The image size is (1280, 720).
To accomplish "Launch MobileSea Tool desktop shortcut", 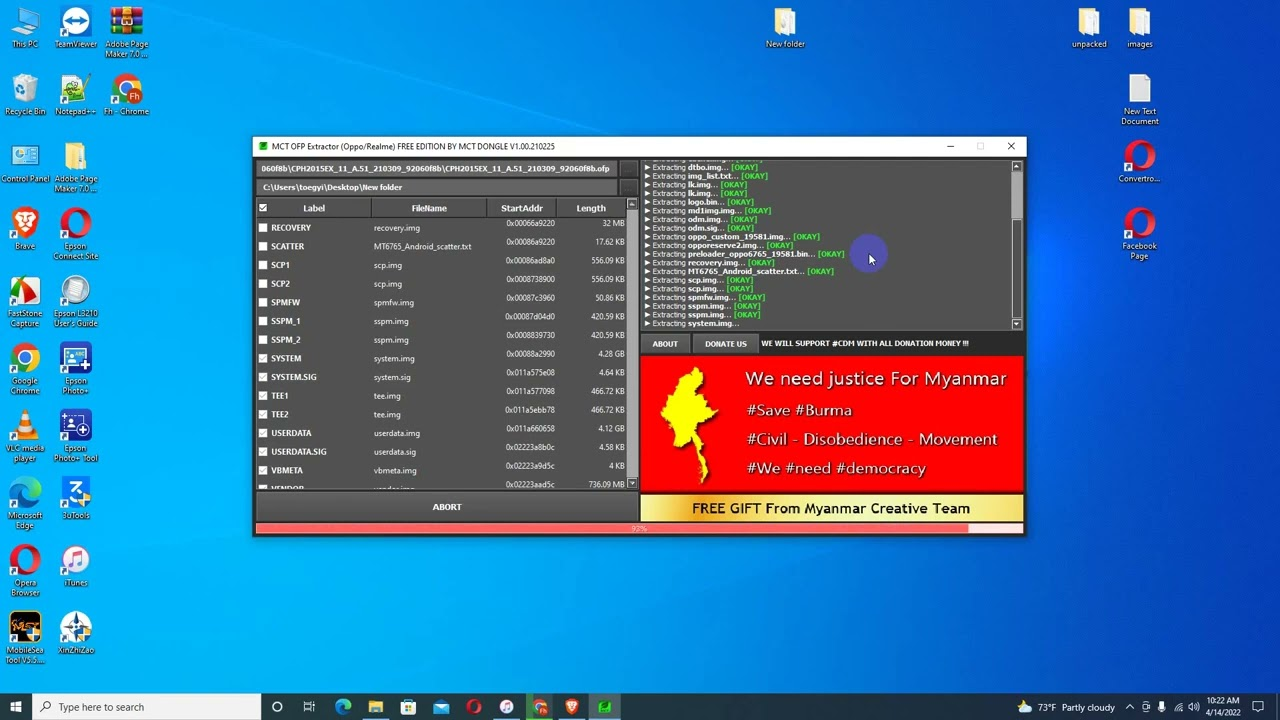I will click(25, 638).
